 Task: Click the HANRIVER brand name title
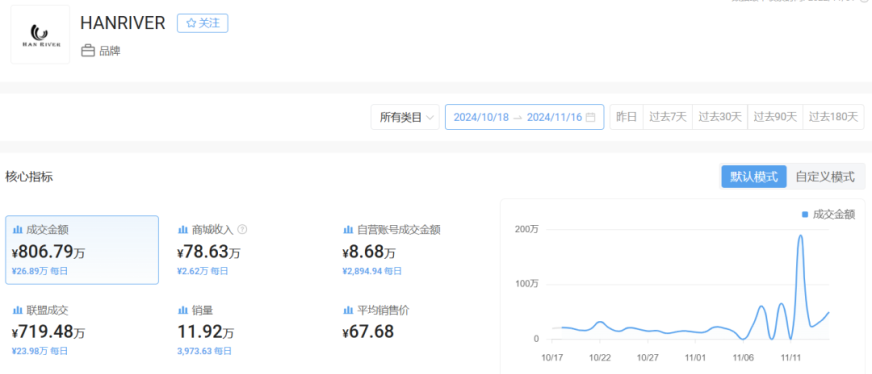tap(122, 23)
